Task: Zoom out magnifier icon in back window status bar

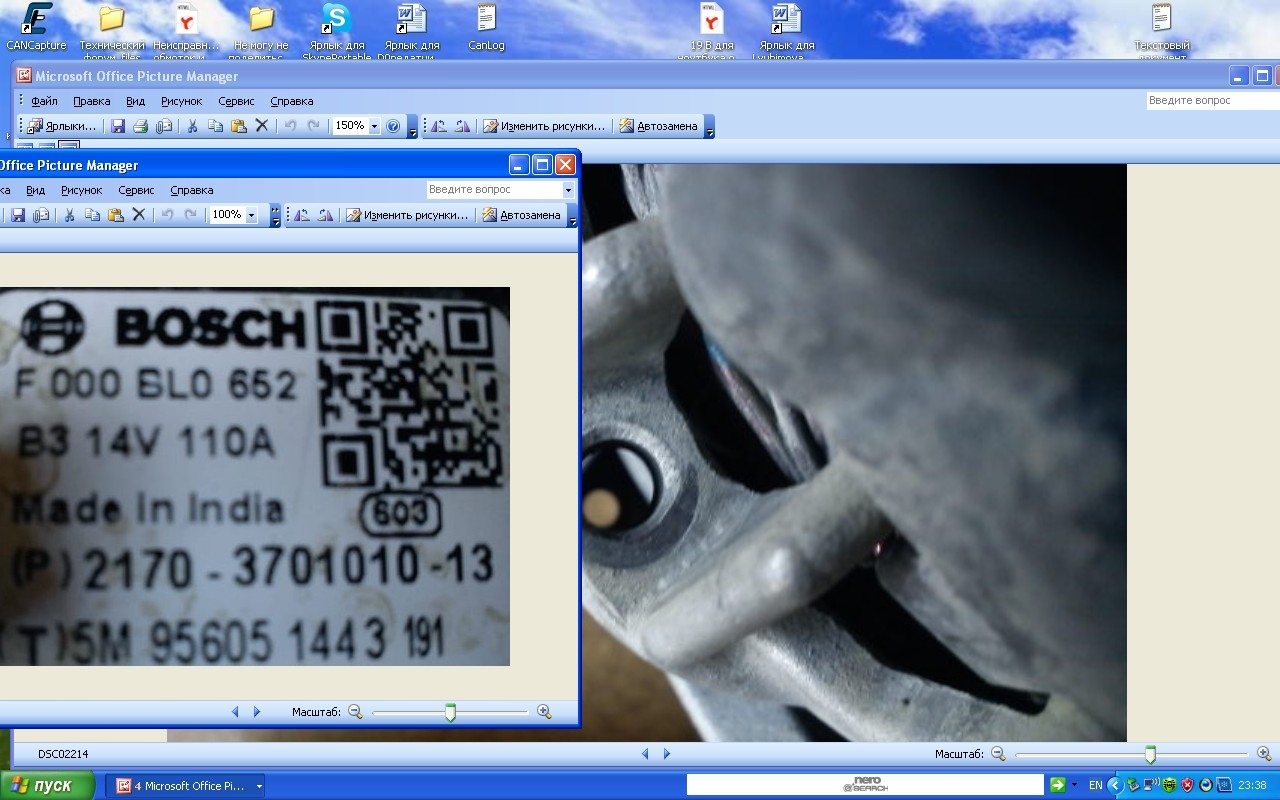Action: pyautogui.click(x=998, y=754)
